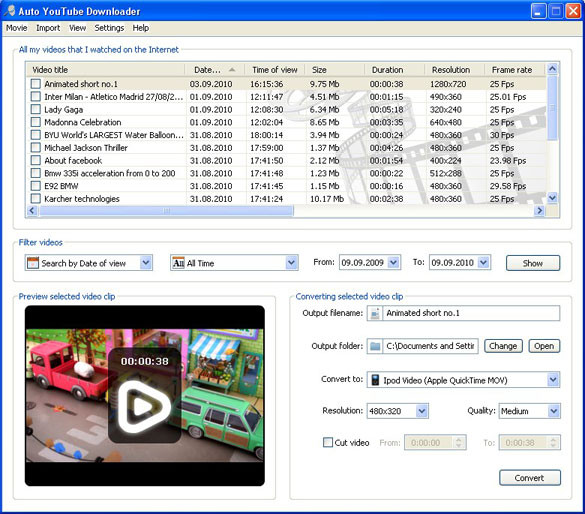Click the folder icon beside Output folder
The image size is (585, 514).
point(375,346)
